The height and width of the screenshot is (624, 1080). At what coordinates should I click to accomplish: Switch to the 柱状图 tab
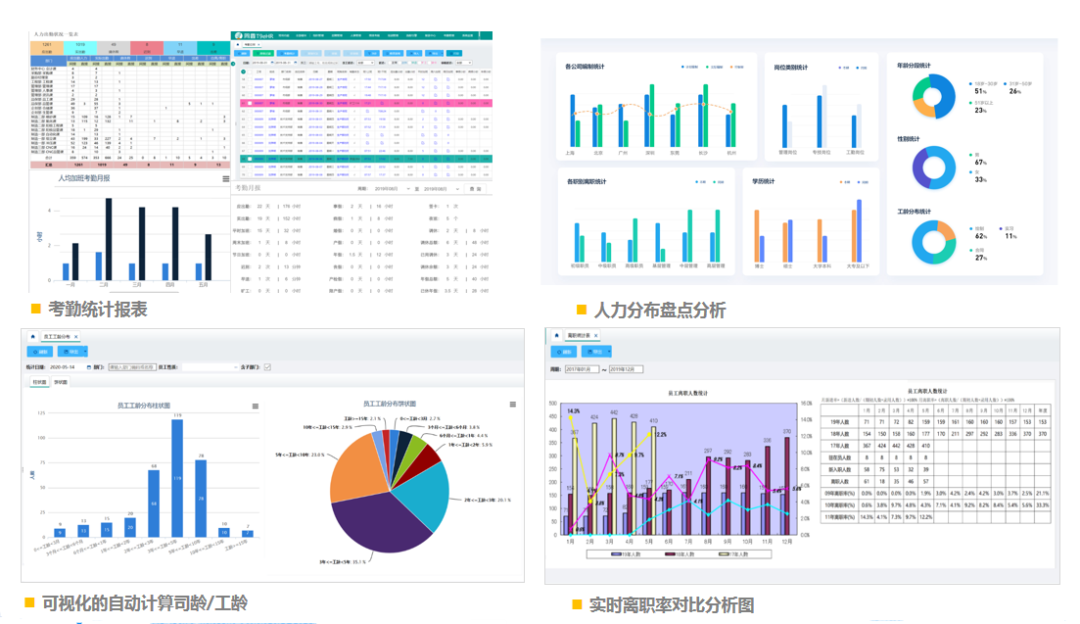click(39, 382)
